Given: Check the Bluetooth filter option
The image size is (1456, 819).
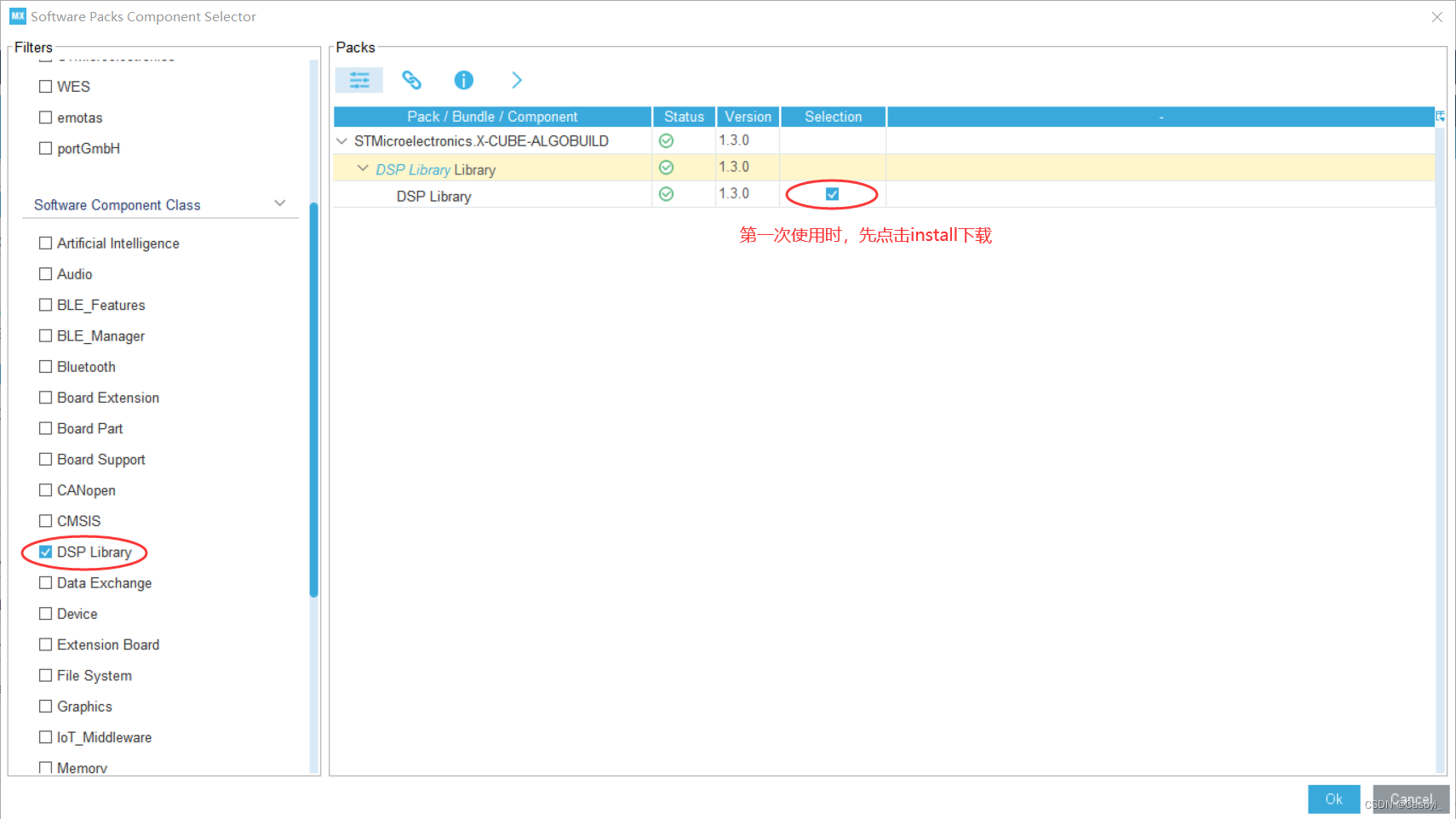Looking at the screenshot, I should pos(45,366).
